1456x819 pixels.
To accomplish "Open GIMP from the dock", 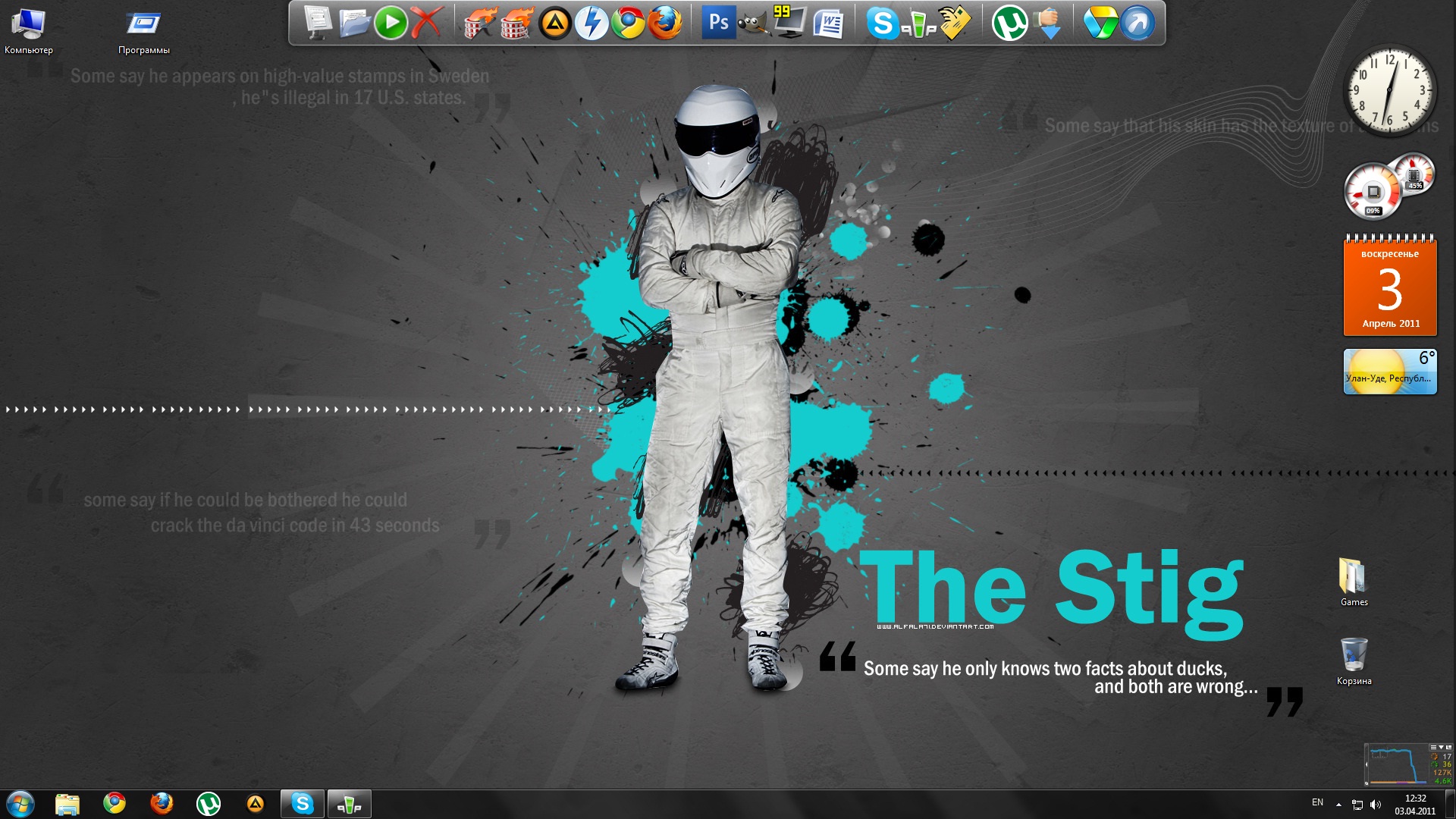I will (x=752, y=23).
